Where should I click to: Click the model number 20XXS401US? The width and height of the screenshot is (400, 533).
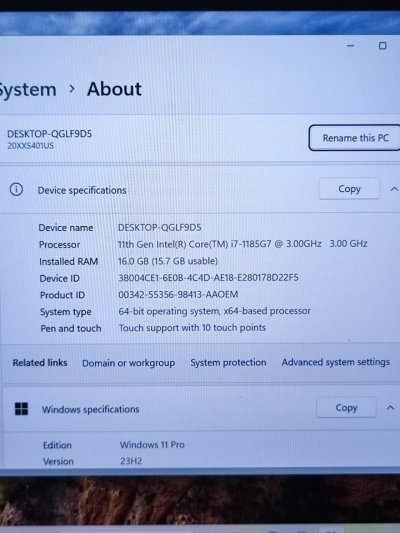point(31,146)
